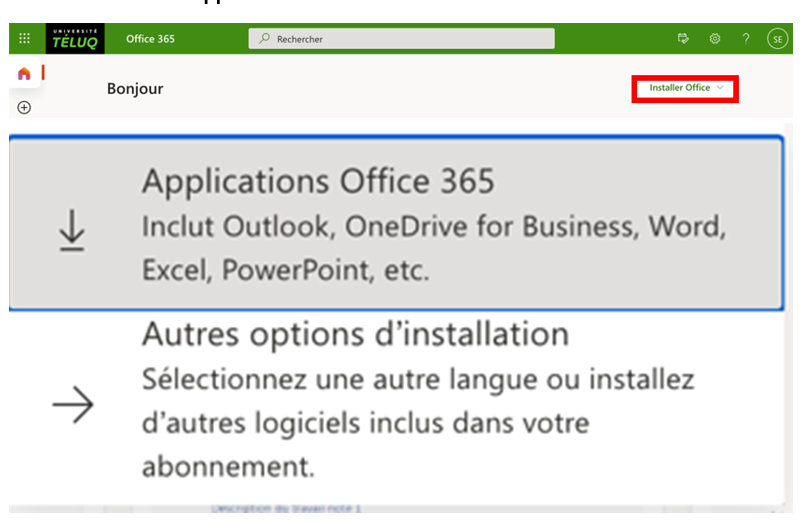Open the settings gear icon
This screenshot has height=526, width=812.
coord(715,39)
